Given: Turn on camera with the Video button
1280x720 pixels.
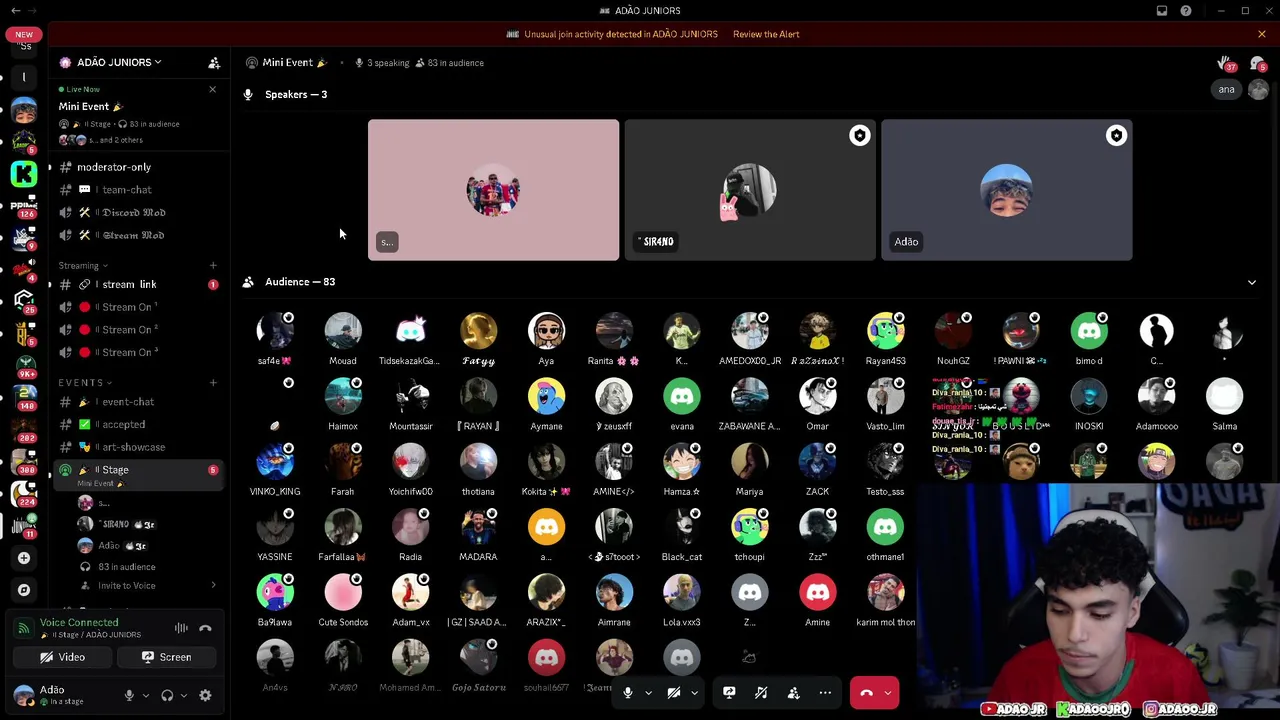Looking at the screenshot, I should click(x=62, y=657).
